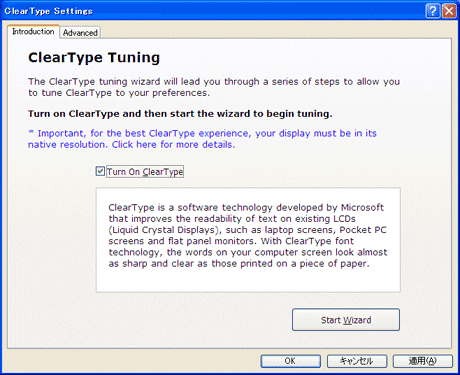This screenshot has width=460, height=375.
Task: Click the 'The ClearType tuning wizard will lead' paragraph
Action: click(214, 87)
